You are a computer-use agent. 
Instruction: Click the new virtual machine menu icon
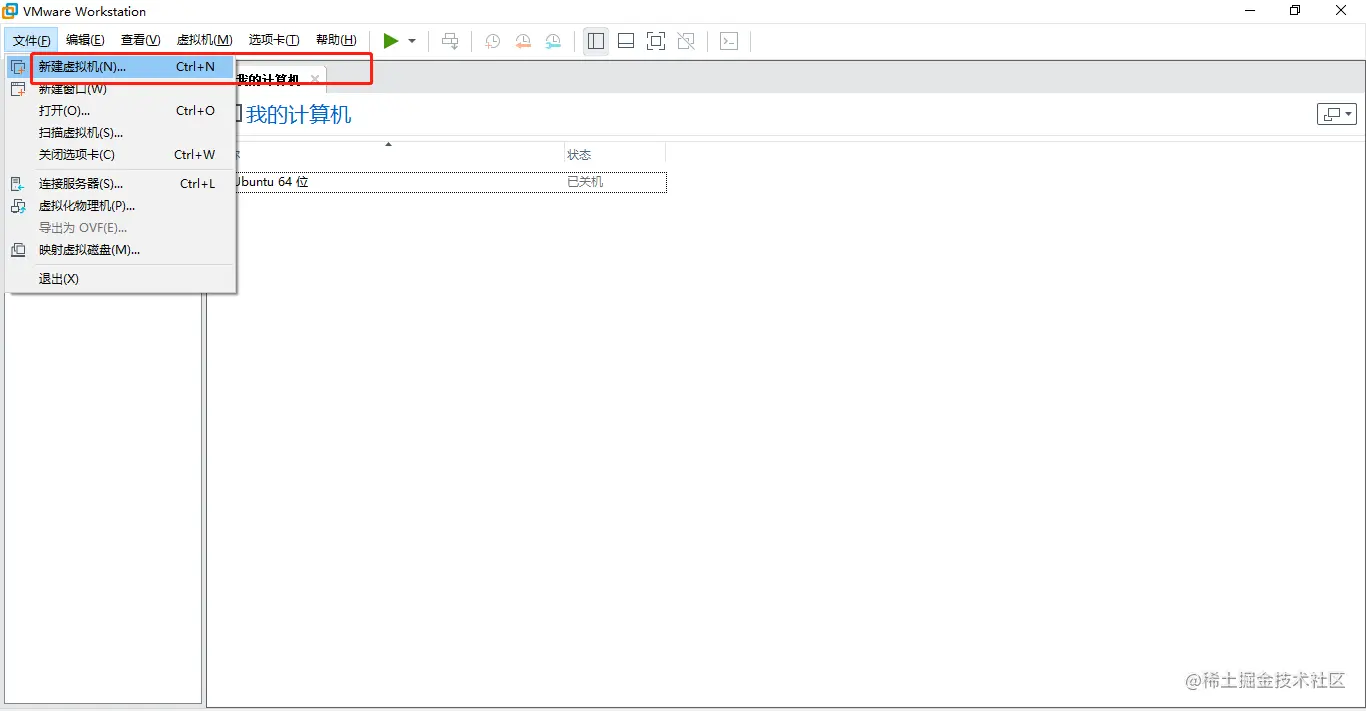click(18, 67)
